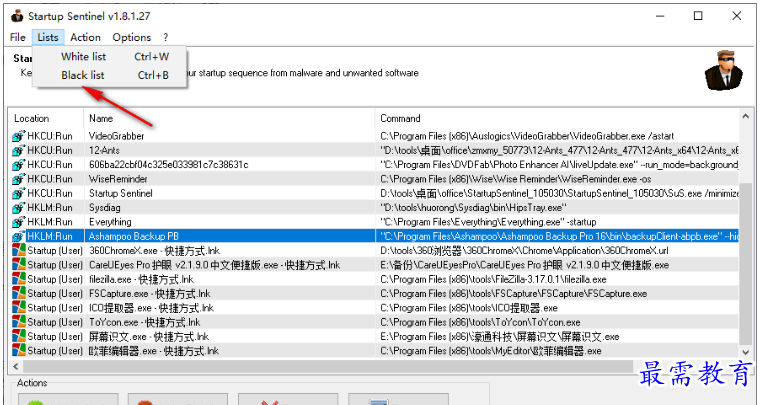Select the Everything name cell
Viewport: 761px width, 405px height.
click(110, 222)
